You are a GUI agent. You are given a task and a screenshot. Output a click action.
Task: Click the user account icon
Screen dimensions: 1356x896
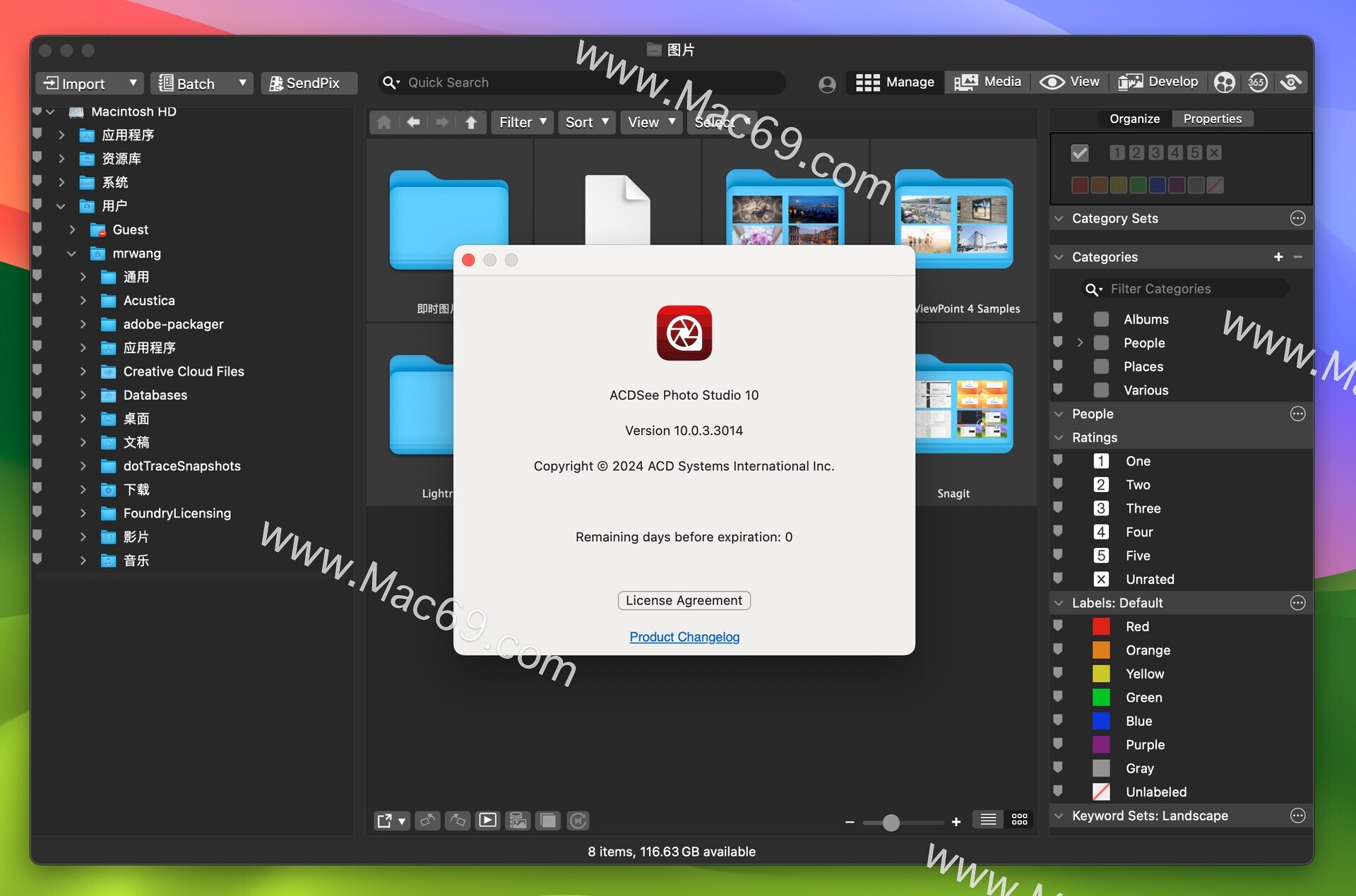coord(827,84)
